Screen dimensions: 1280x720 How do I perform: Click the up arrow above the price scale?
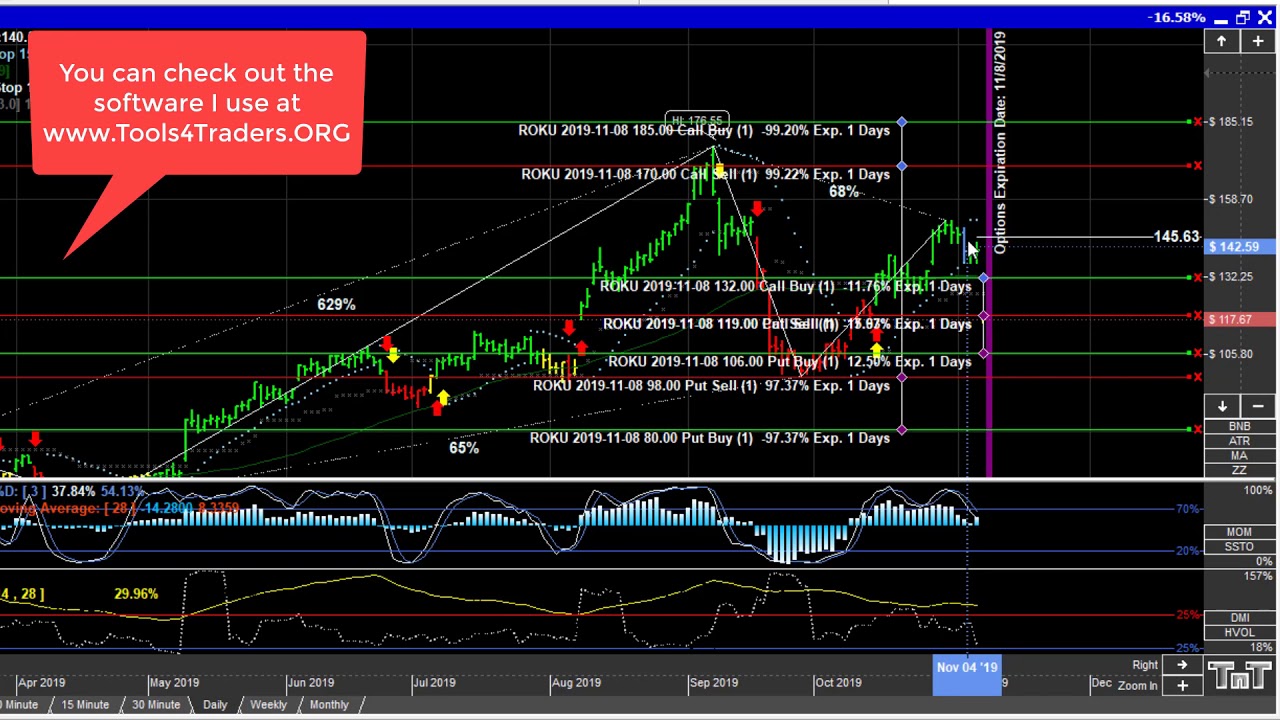pos(1221,41)
